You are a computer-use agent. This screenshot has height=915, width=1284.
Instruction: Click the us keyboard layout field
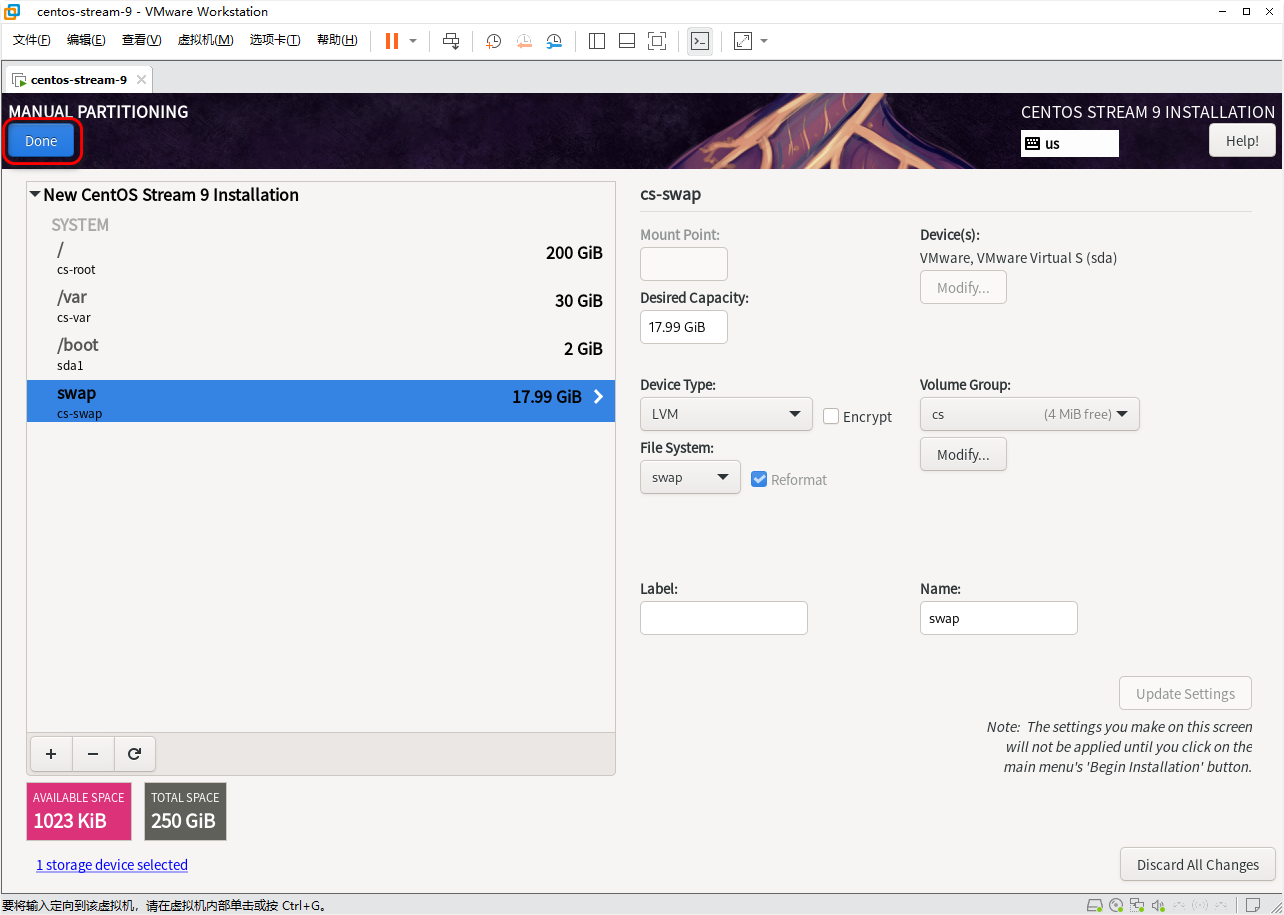(x=1070, y=143)
